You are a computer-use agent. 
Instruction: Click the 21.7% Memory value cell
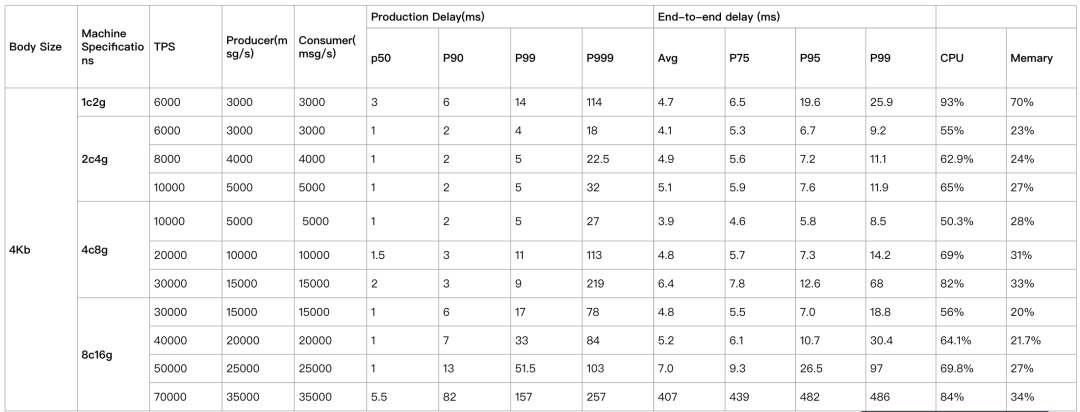click(x=1040, y=340)
